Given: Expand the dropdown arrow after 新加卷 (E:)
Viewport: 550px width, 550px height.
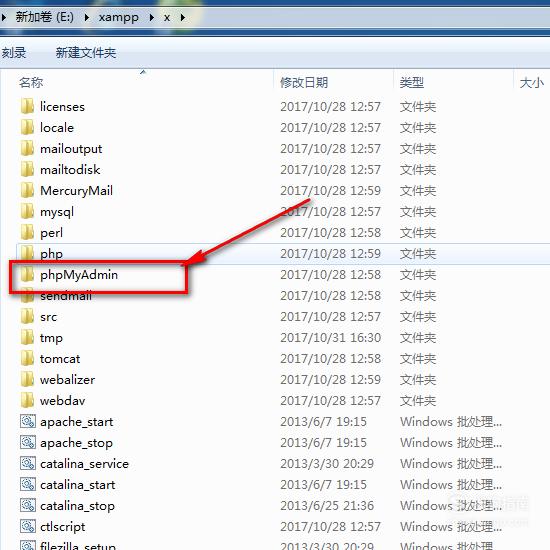Looking at the screenshot, I should click(x=86, y=17).
